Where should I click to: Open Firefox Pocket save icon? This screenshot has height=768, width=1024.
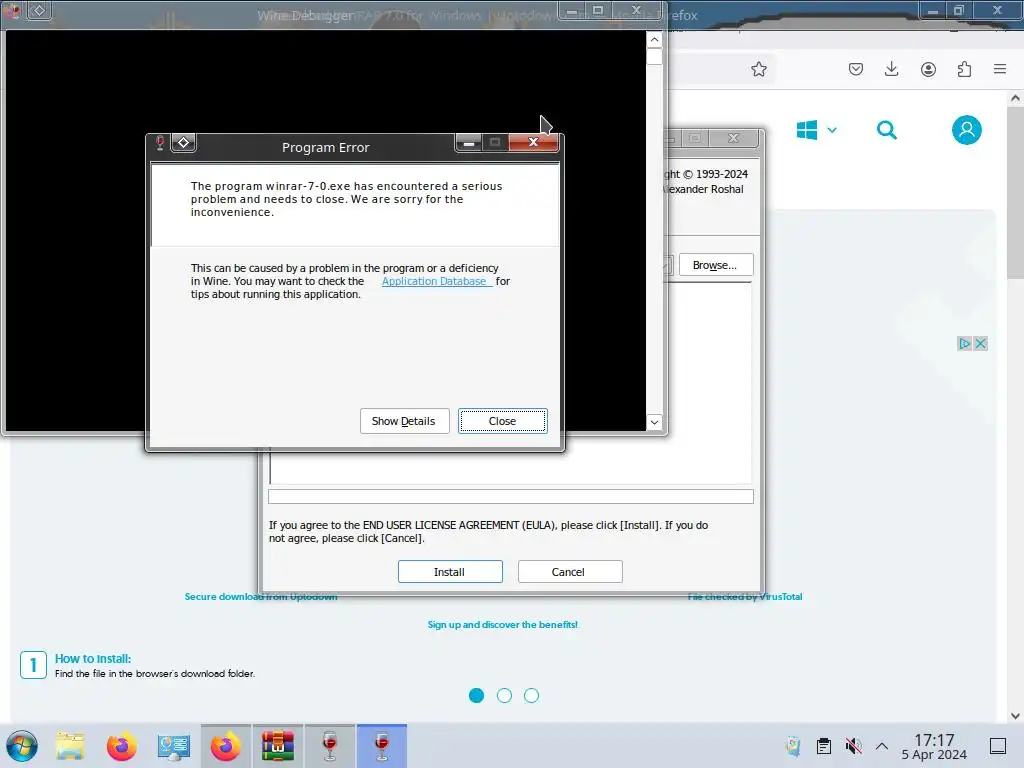(856, 69)
